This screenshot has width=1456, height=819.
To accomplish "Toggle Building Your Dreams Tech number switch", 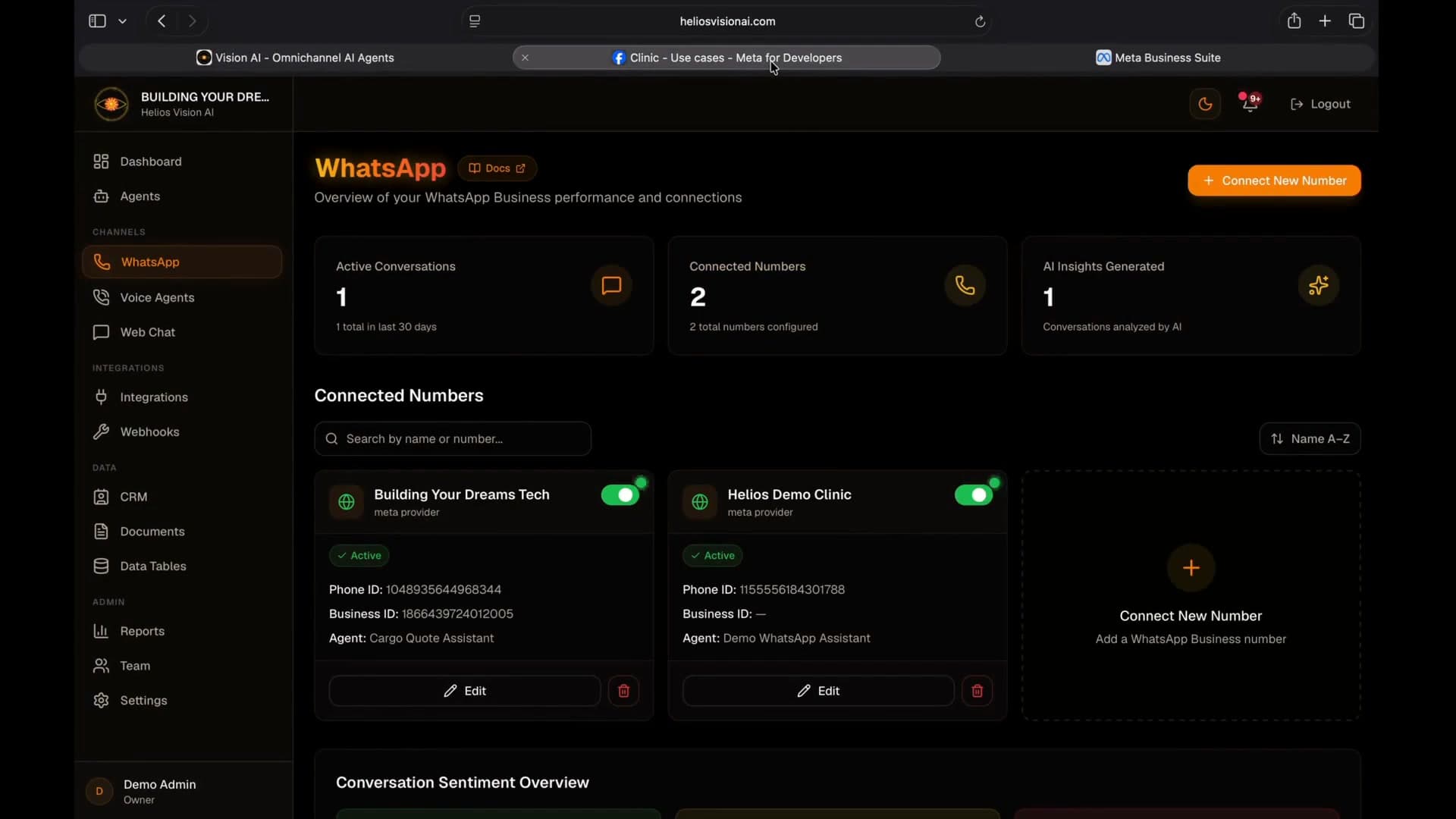I will [x=620, y=495].
